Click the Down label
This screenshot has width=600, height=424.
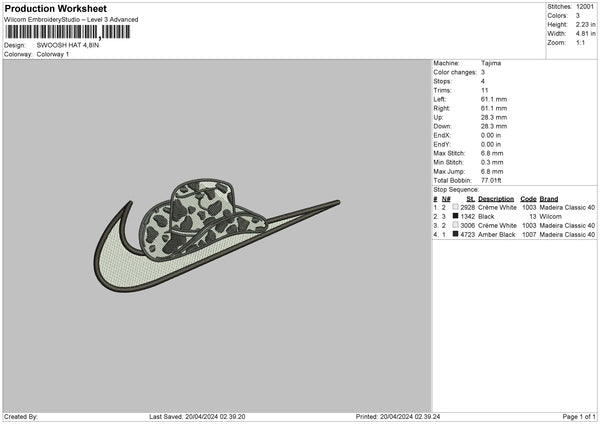(442, 126)
